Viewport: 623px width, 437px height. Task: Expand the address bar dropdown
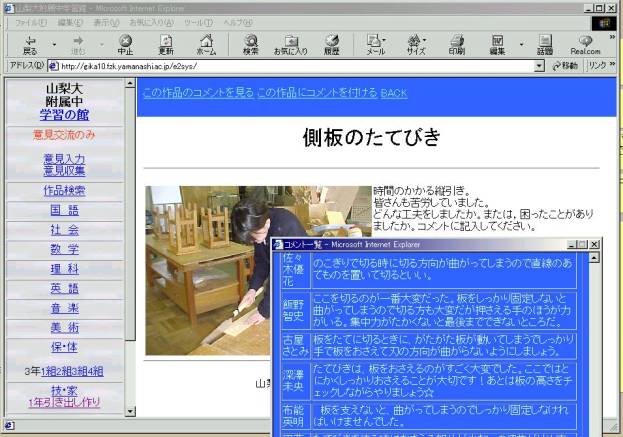click(539, 66)
